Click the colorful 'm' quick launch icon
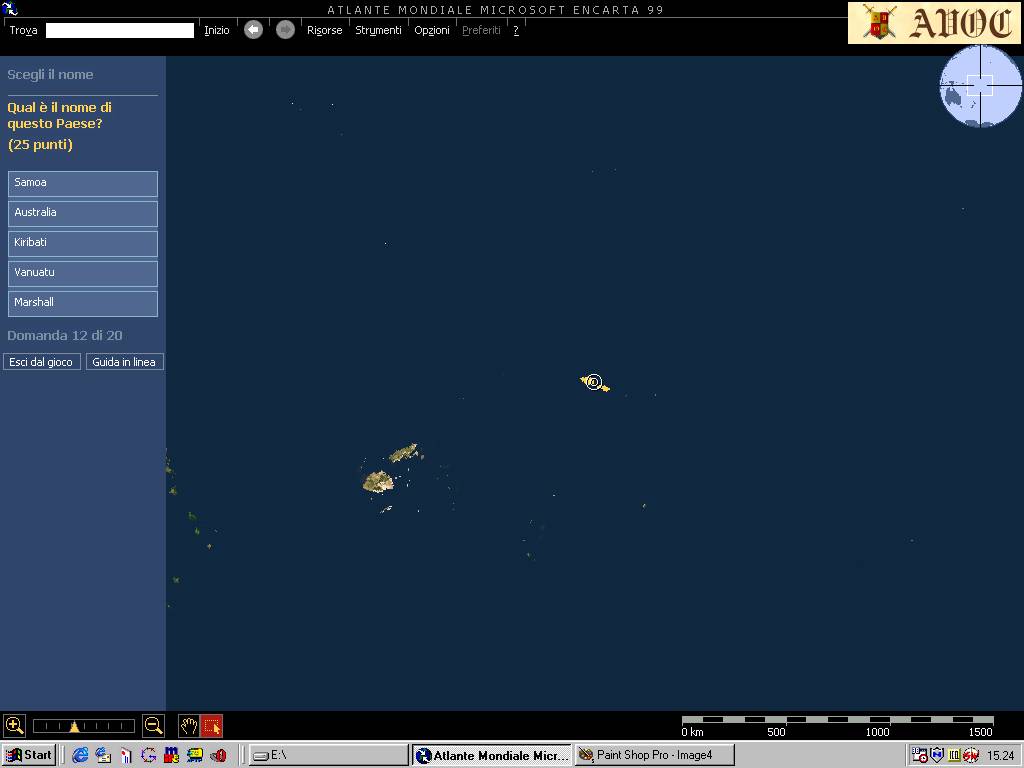Screen dimensions: 1024x768 tap(172, 755)
